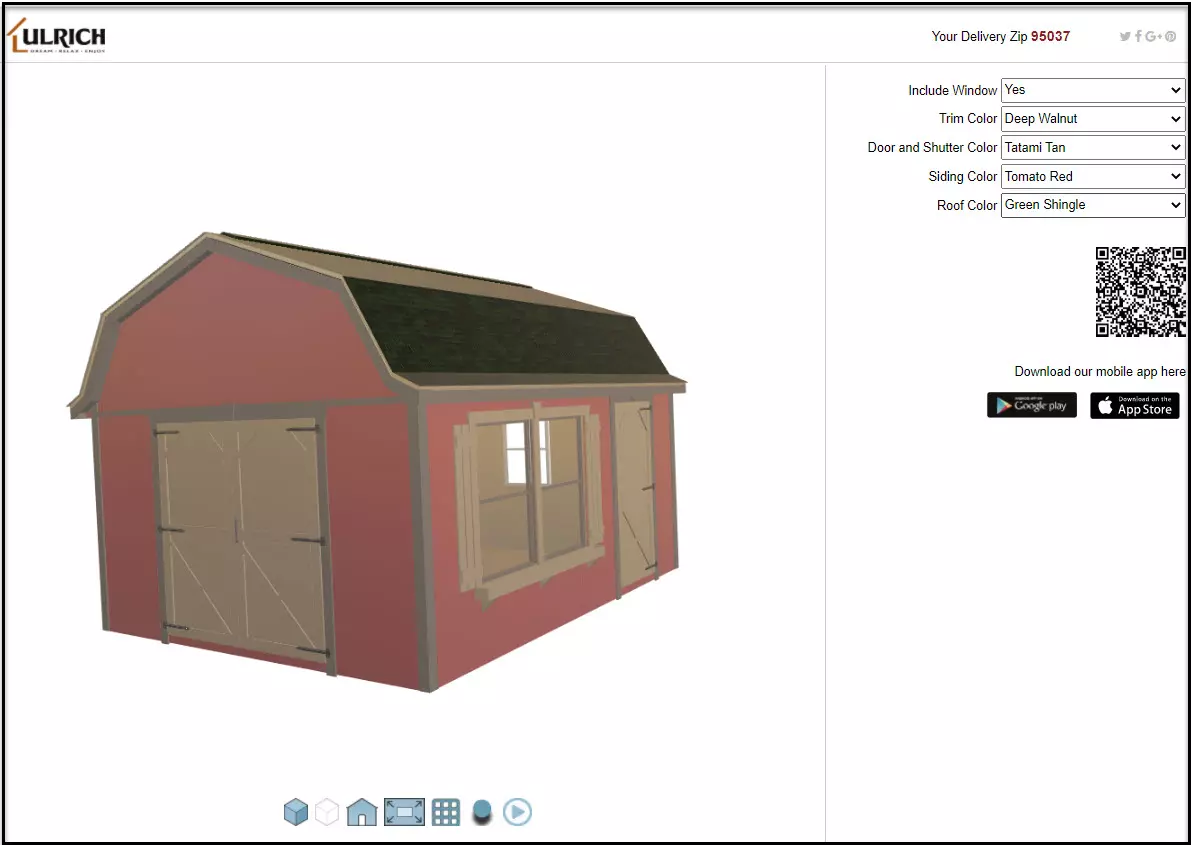Click the Facebook share icon

(1138, 37)
